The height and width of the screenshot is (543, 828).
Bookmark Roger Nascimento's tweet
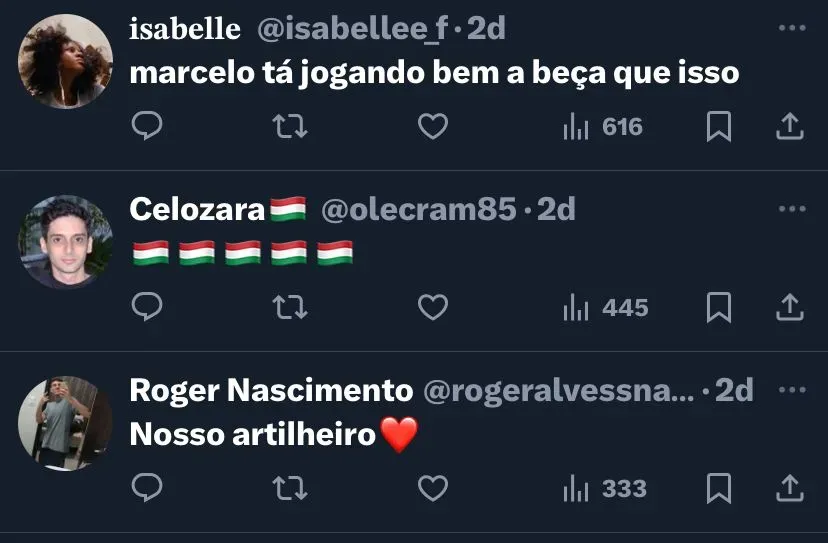[719, 489]
